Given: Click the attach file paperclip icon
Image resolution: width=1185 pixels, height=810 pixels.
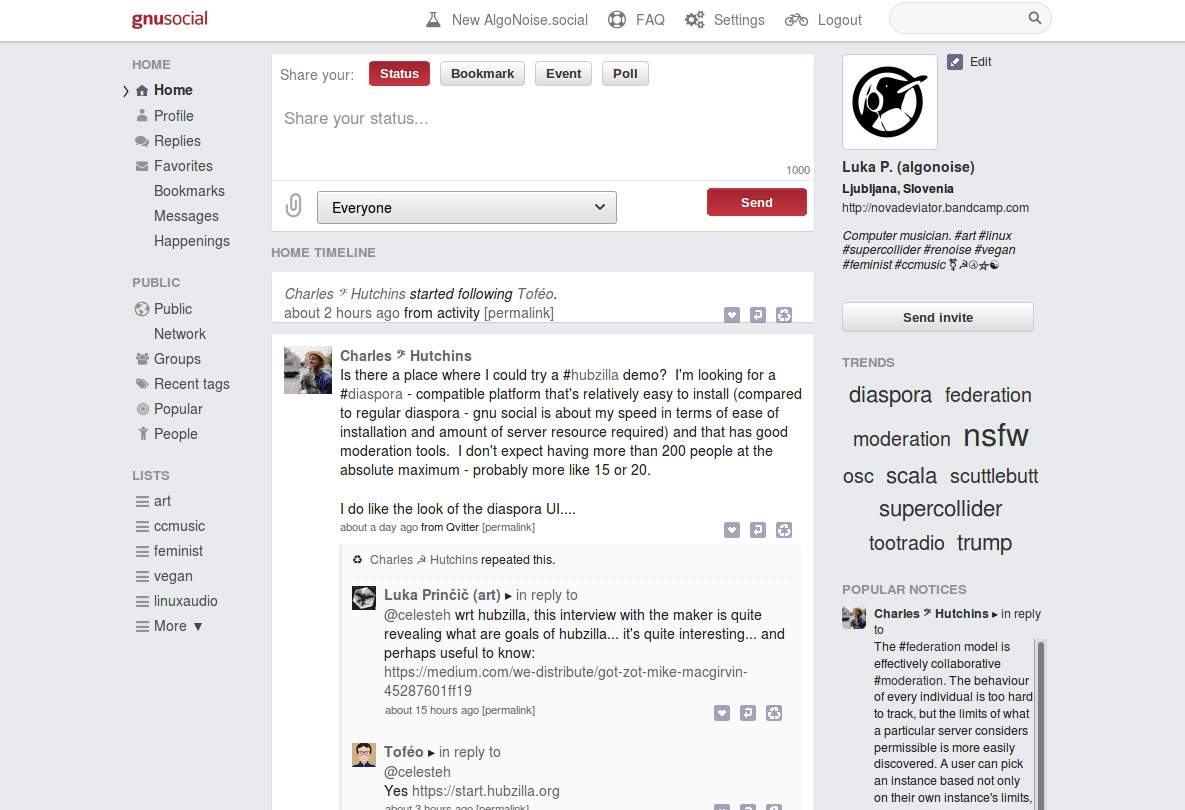Looking at the screenshot, I should 294,205.
